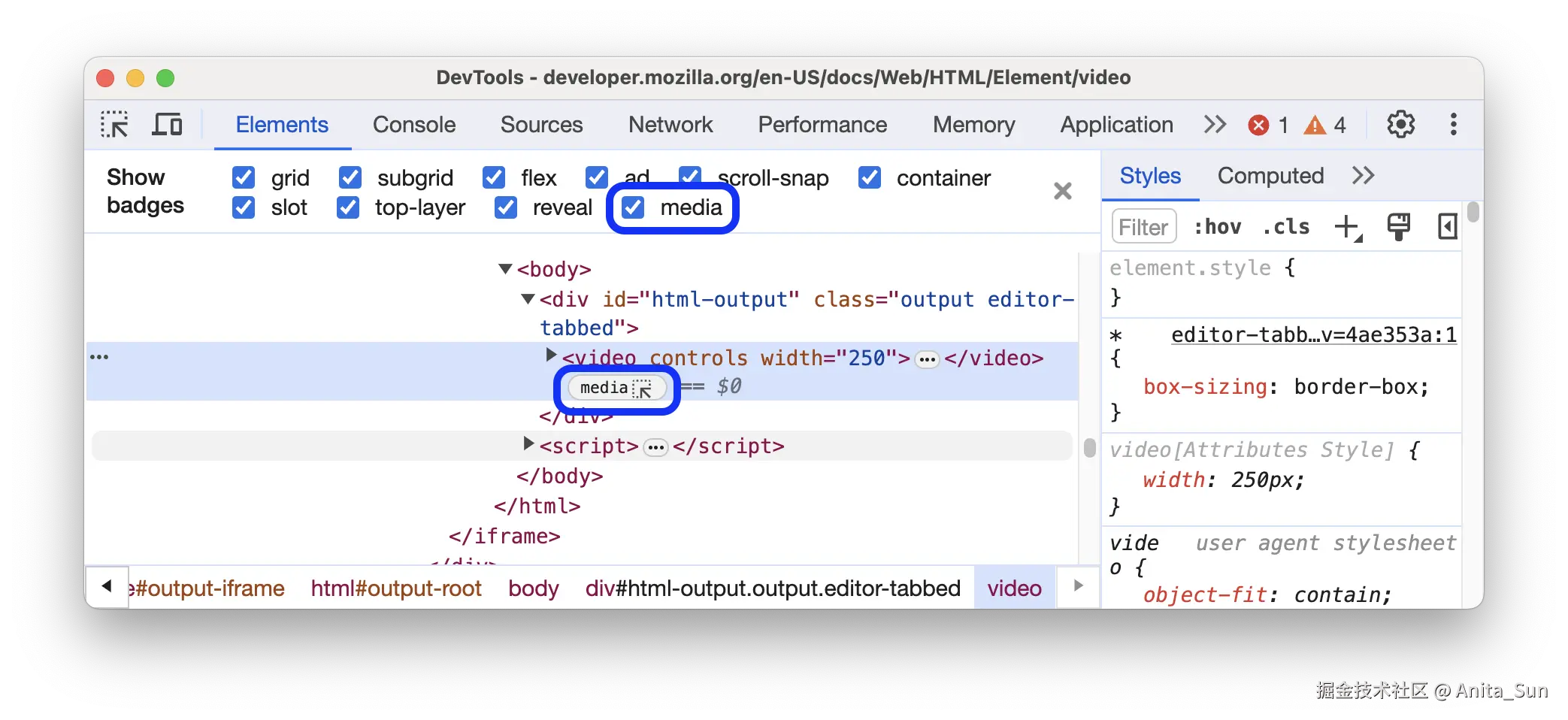Open the three-dot customize menu
The image size is (1568, 720).
pos(1454,125)
